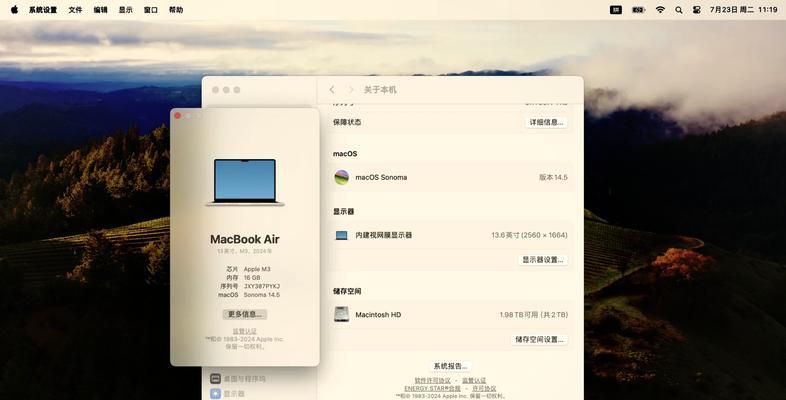Click the 16 GB memory value
The image size is (786, 400).
(x=252, y=277)
